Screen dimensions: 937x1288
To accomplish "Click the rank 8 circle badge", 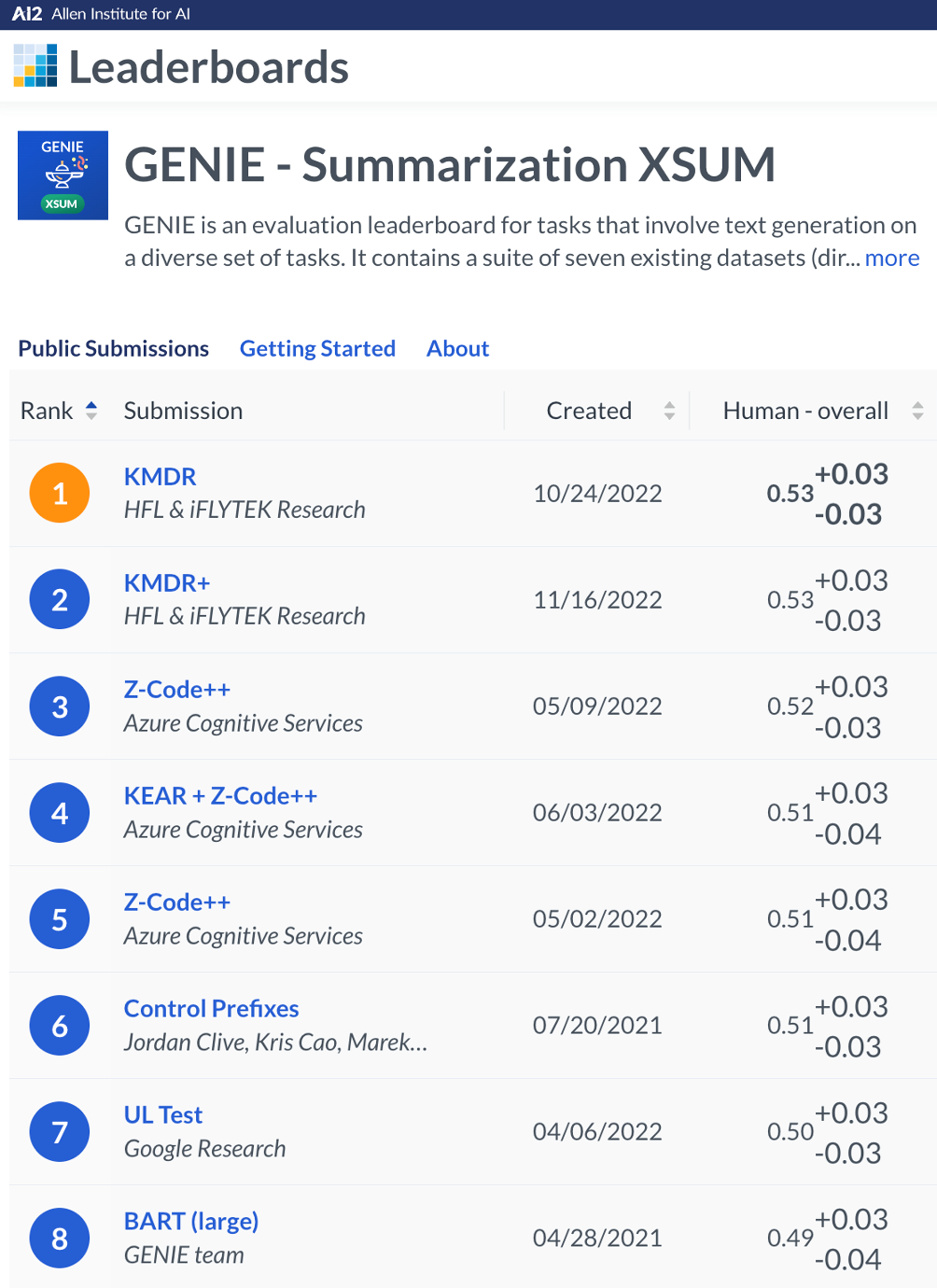I will point(60,1238).
